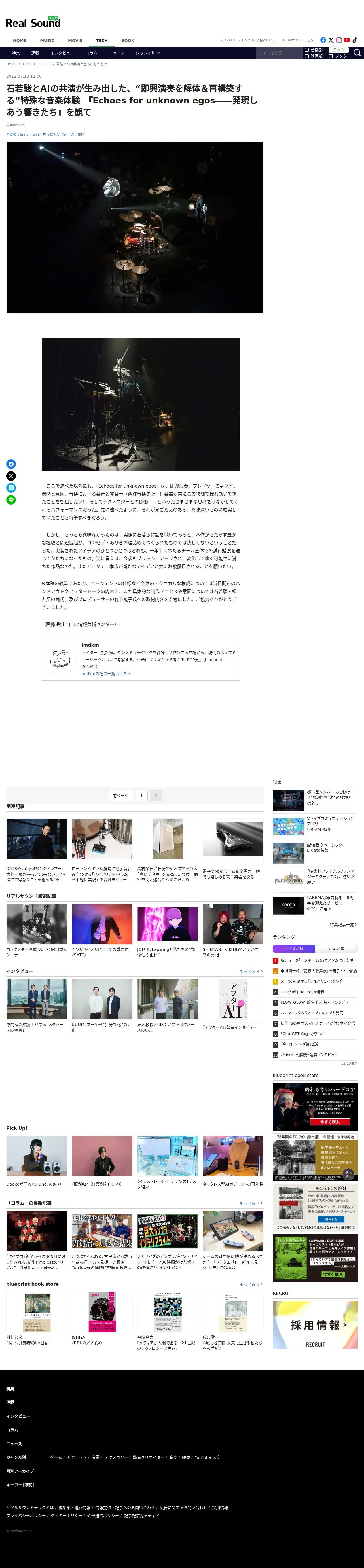Image resolution: width=364 pixels, height=1568 pixels.
Task: Open もっとみる beside blueprint book store heading
Action: click(x=251, y=1284)
